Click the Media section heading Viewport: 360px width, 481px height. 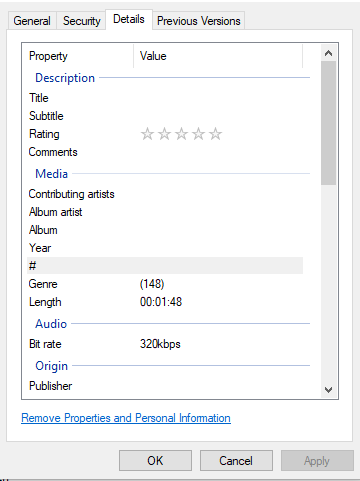click(x=52, y=174)
